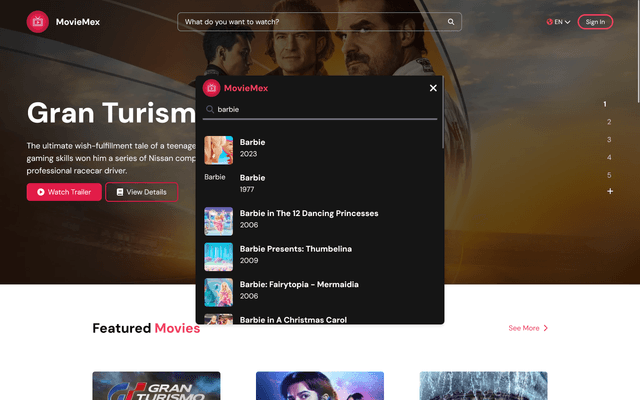
Task: Select the Barbie 2023 title text
Action: click(252, 142)
